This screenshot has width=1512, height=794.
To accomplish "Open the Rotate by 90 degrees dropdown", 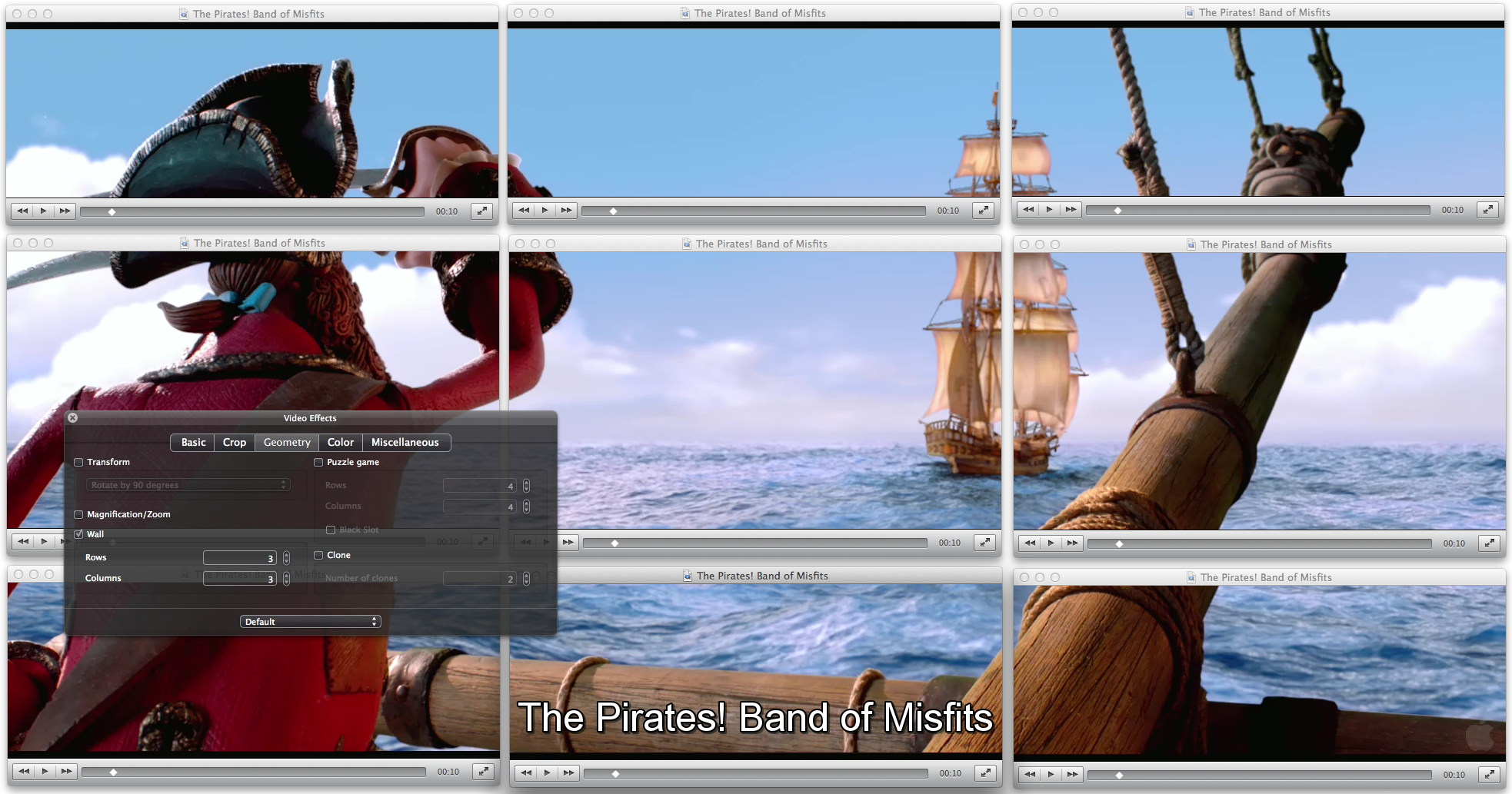I will 188,485.
